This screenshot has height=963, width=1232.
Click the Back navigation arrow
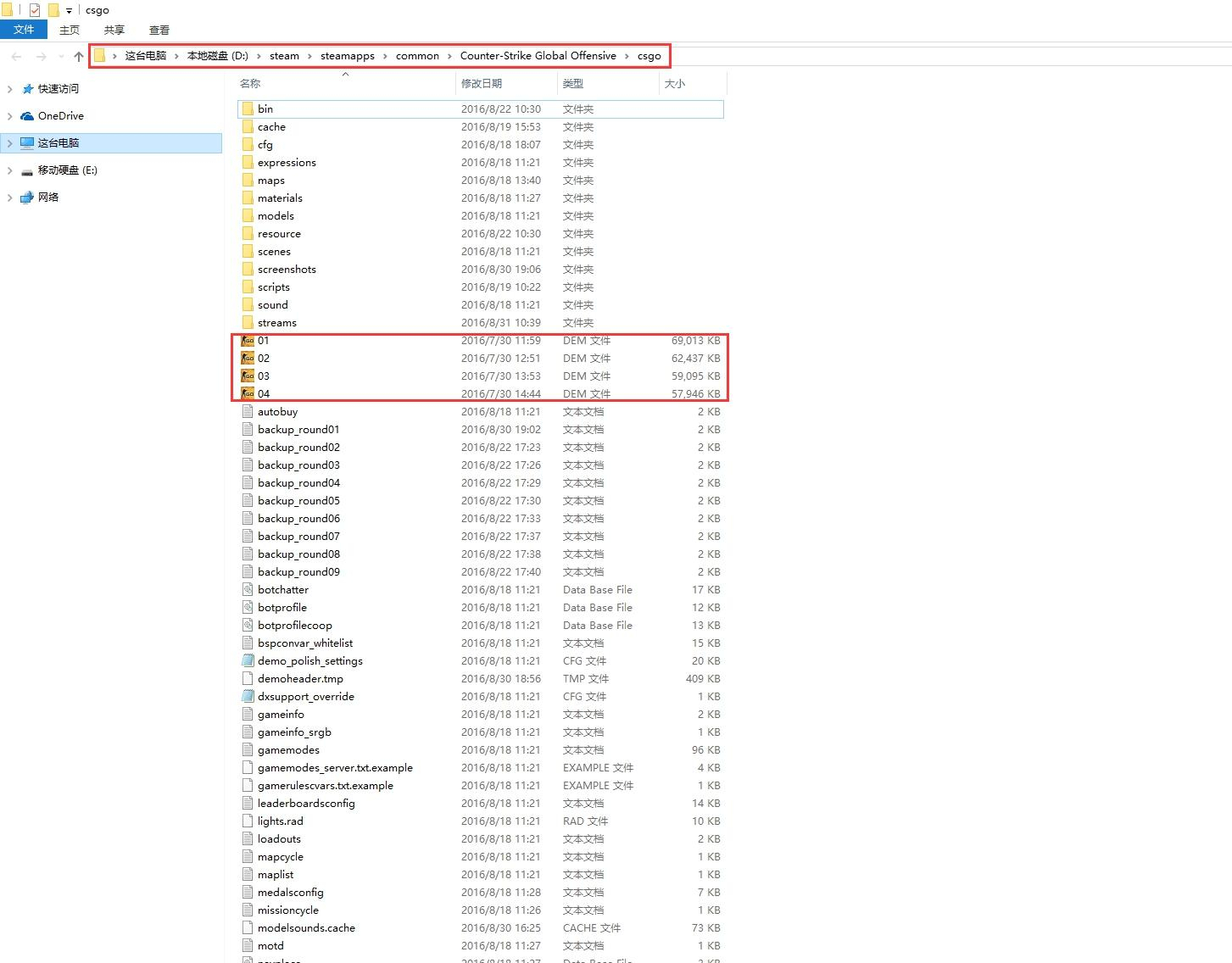click(17, 56)
